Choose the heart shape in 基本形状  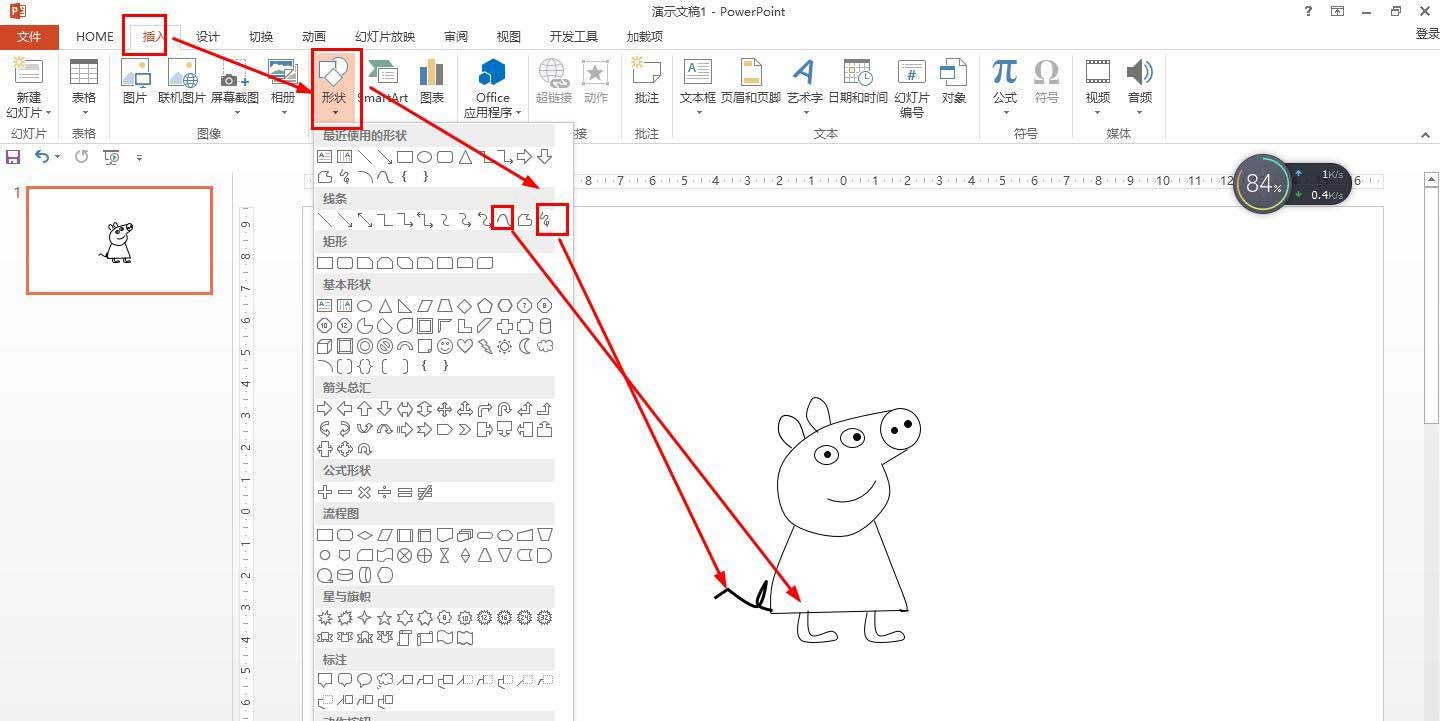point(465,346)
